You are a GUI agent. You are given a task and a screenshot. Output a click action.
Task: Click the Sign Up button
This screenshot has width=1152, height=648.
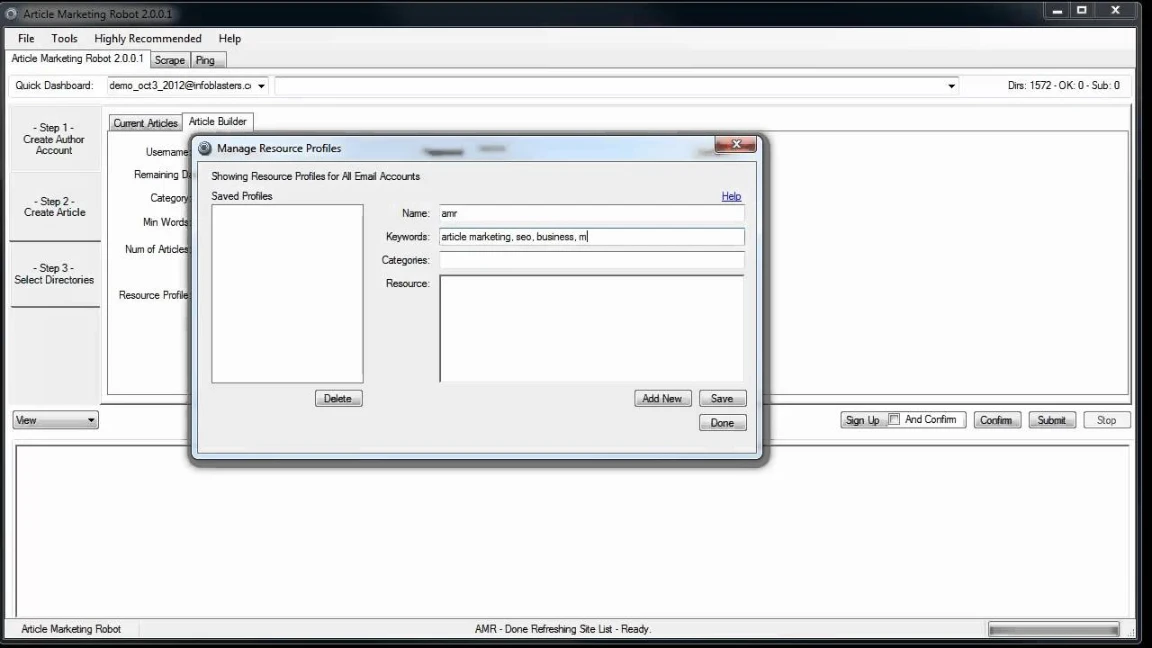pyautogui.click(x=862, y=420)
